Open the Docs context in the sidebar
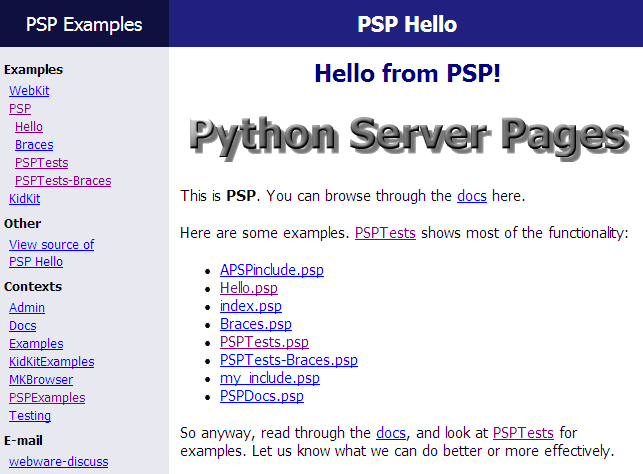The width and height of the screenshot is (643, 474). 22,325
